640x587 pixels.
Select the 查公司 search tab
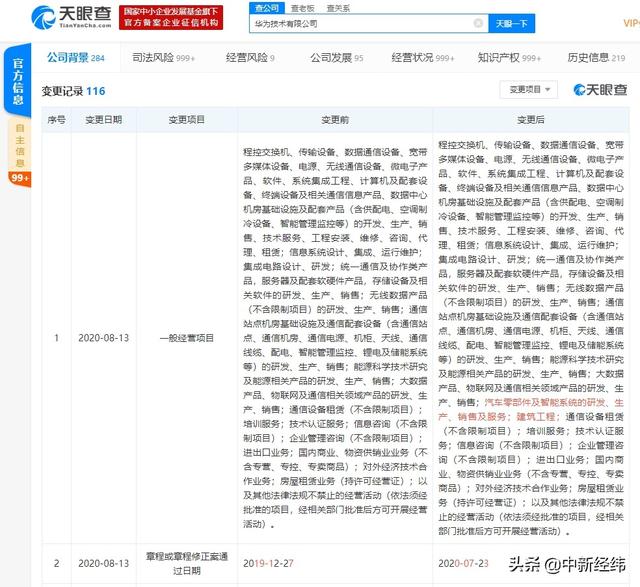click(267, 8)
